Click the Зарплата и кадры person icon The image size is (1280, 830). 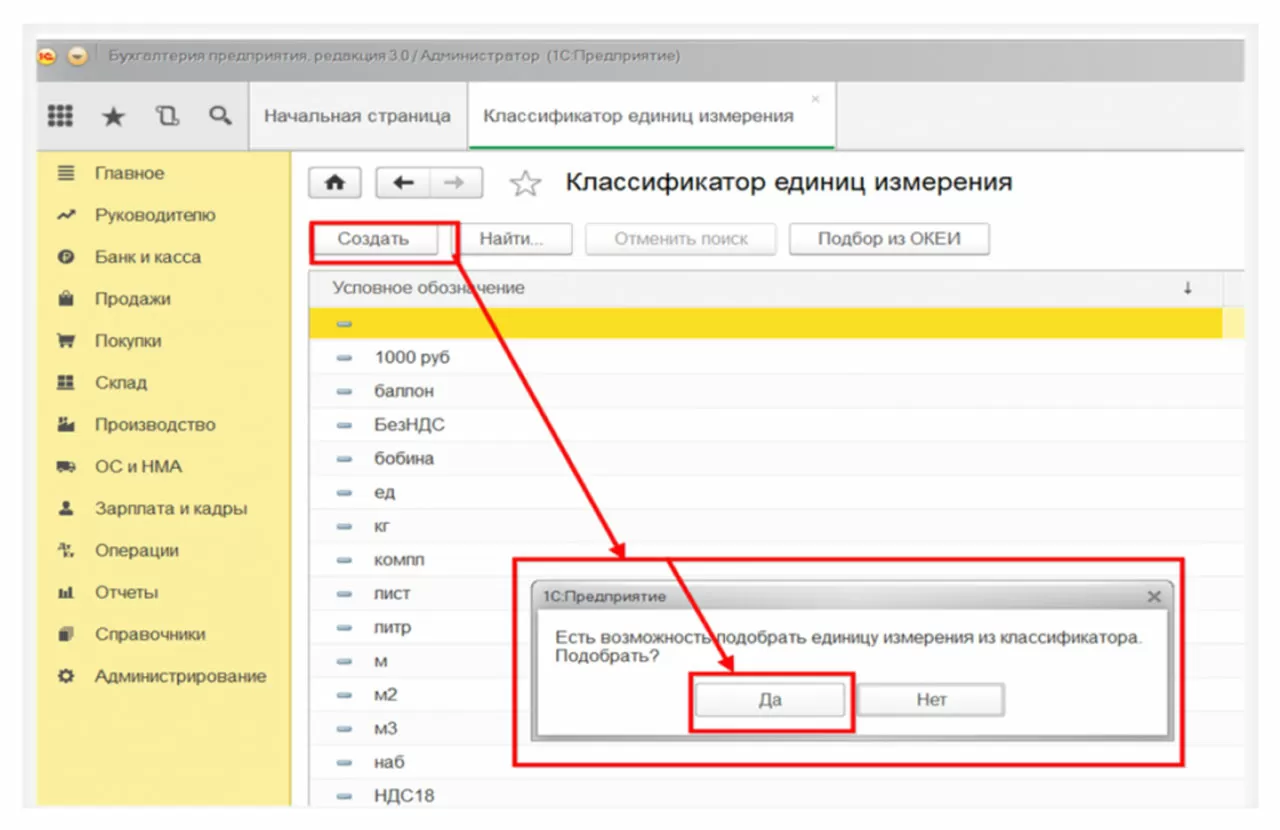[67, 508]
